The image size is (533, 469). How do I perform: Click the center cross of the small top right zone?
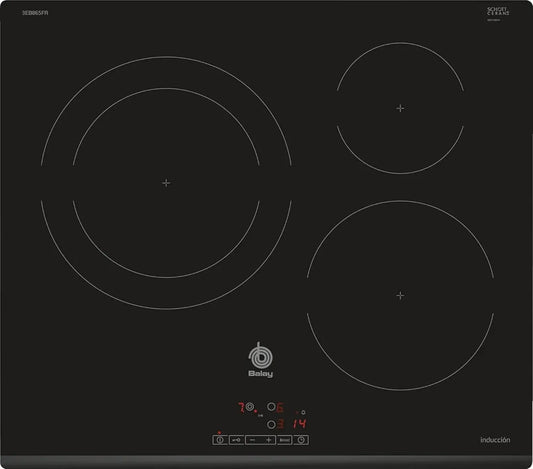tap(400, 108)
